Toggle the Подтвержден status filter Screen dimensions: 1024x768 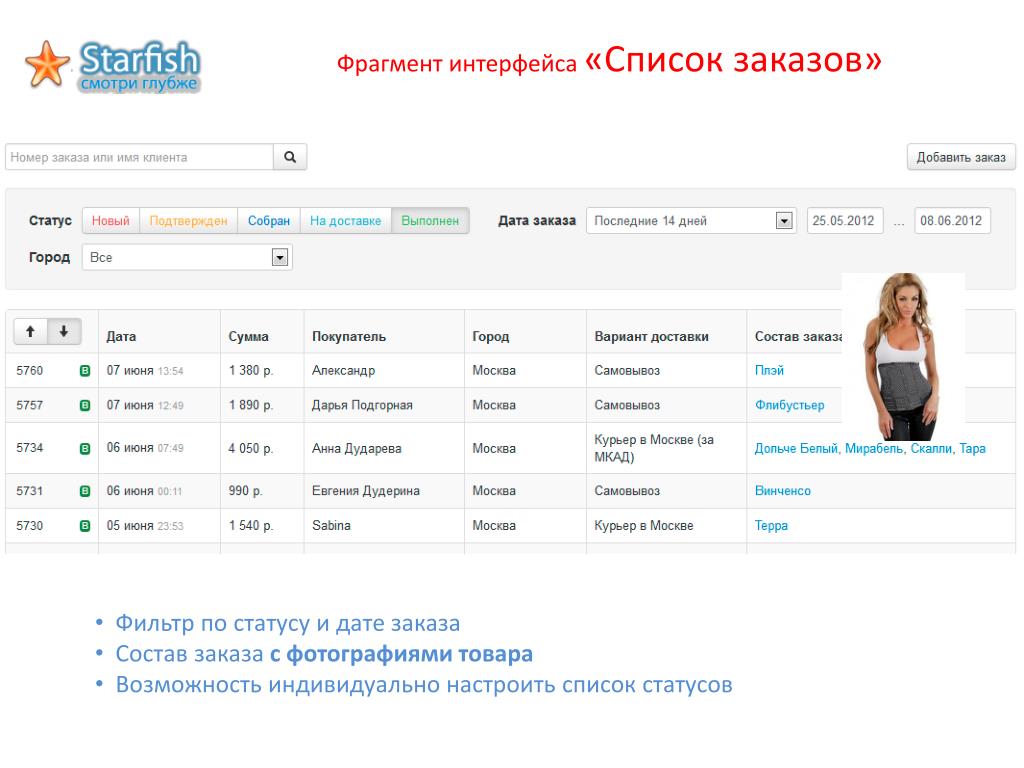click(x=188, y=221)
